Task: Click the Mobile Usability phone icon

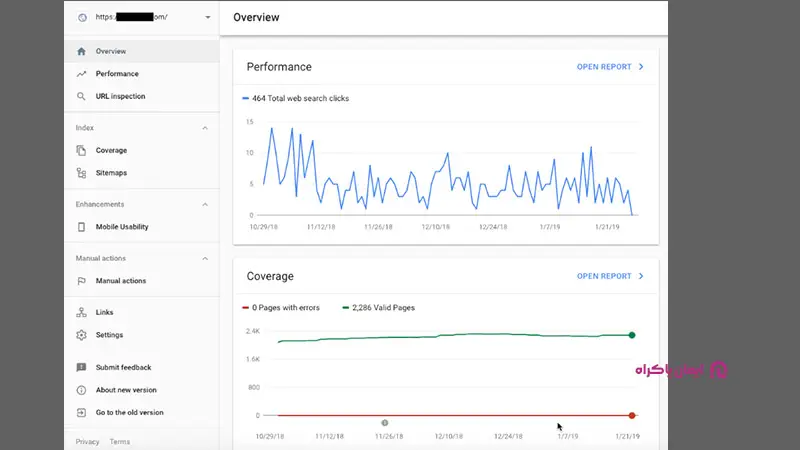Action: point(82,227)
